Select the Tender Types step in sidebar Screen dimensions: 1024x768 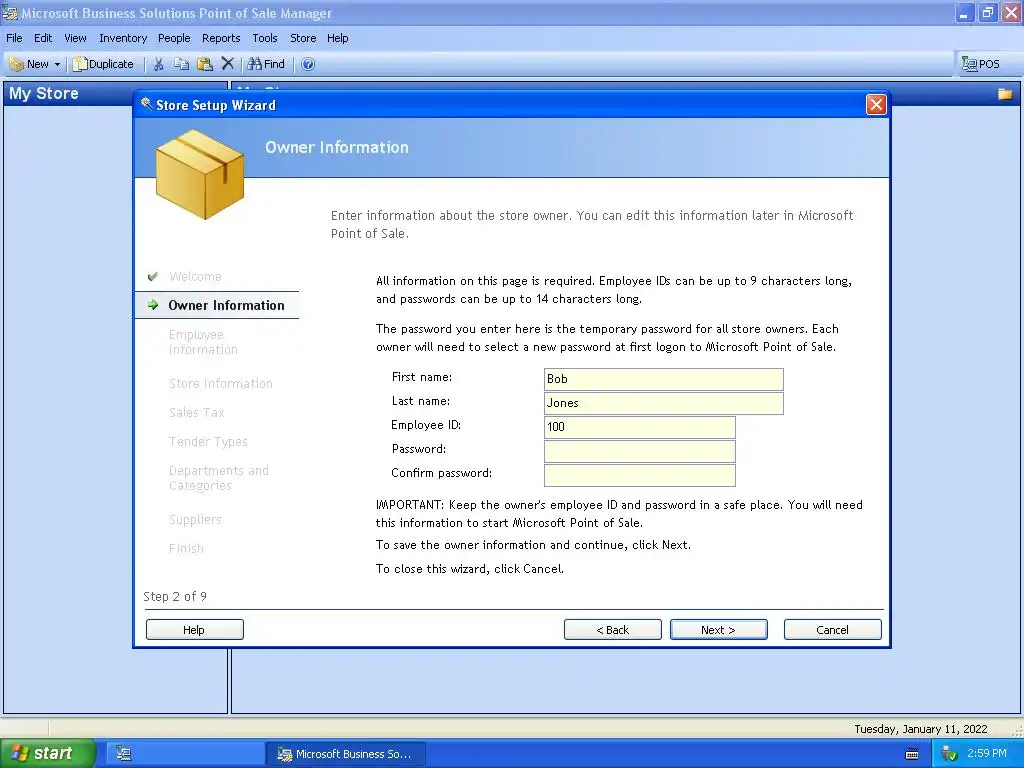(208, 441)
